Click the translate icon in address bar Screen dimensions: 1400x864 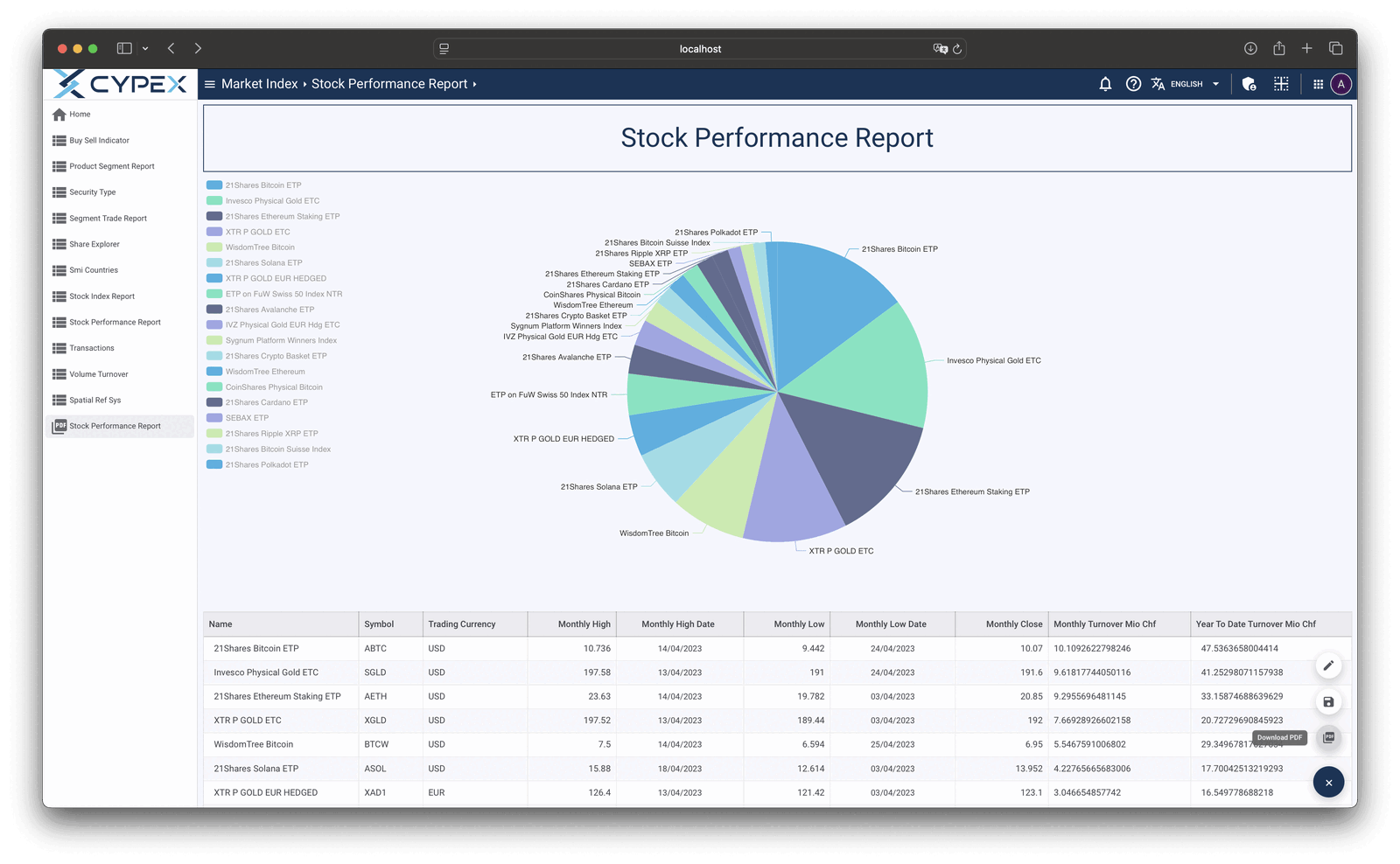click(x=941, y=49)
